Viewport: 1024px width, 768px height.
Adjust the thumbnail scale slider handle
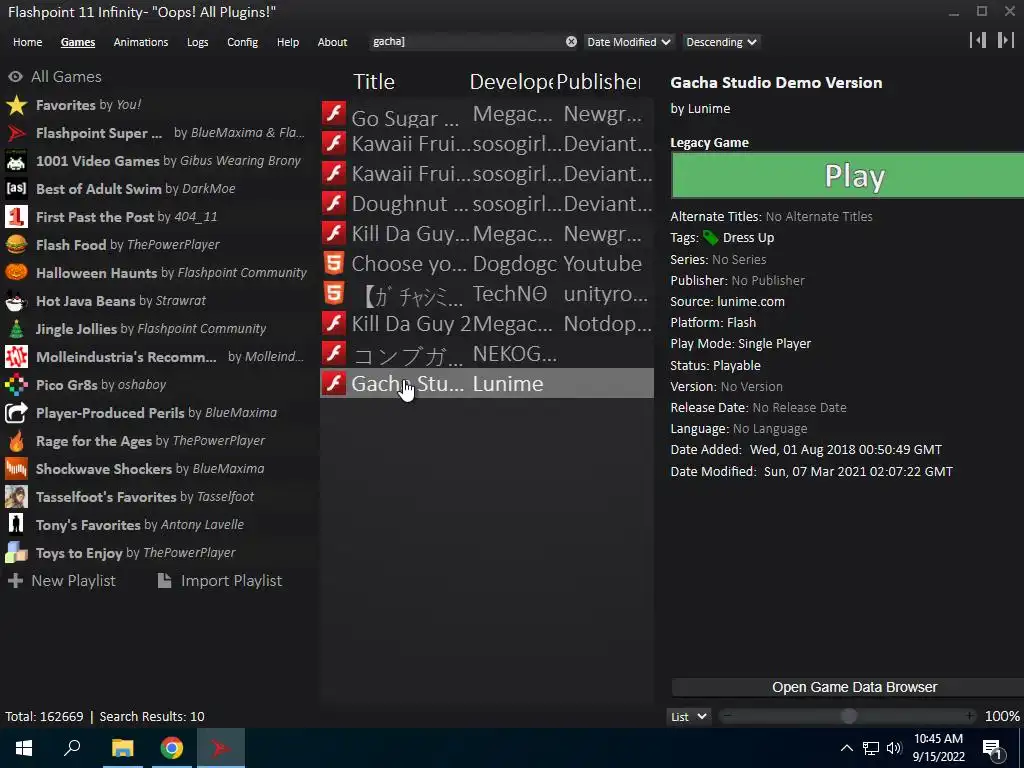tap(848, 716)
